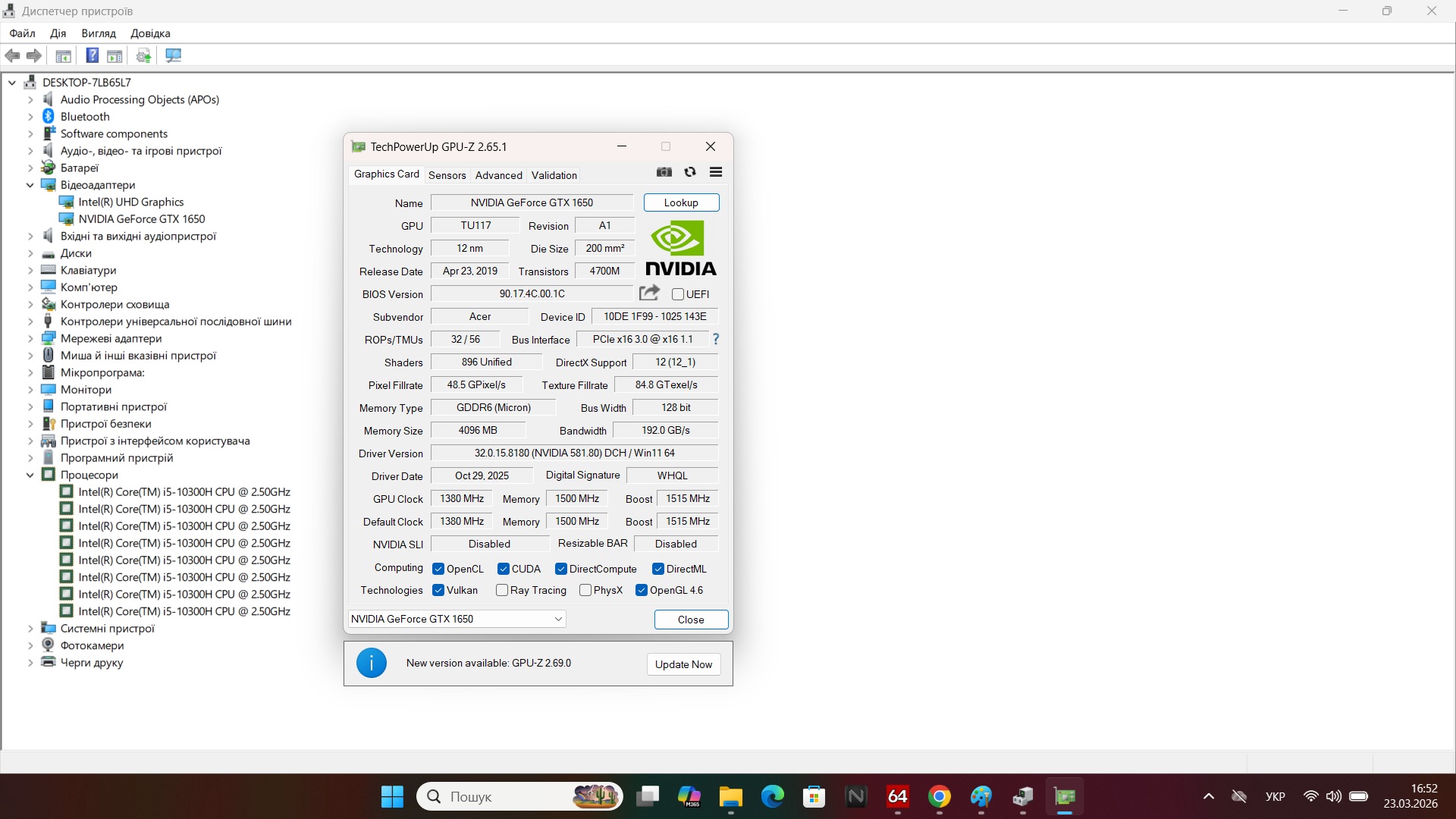Click the Lookup button

pyautogui.click(x=681, y=202)
